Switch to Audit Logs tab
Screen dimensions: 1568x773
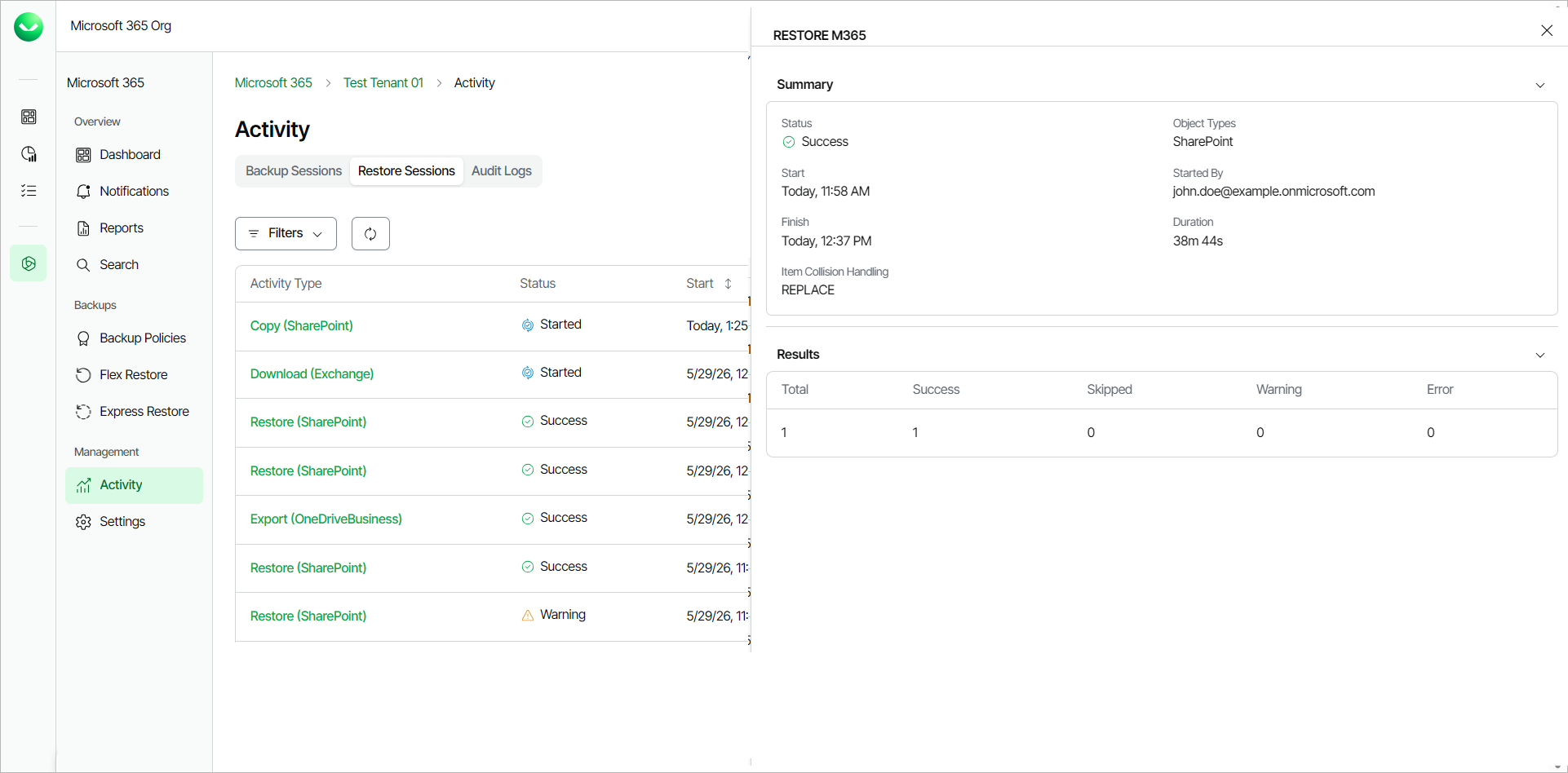[502, 171]
